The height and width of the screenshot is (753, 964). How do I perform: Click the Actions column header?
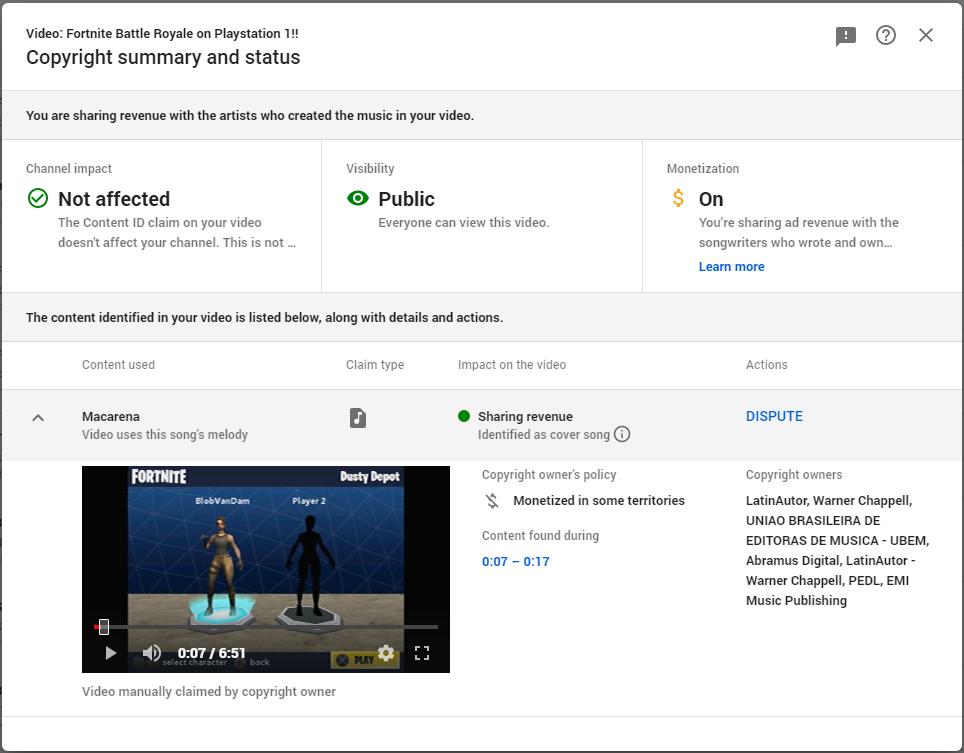click(766, 365)
